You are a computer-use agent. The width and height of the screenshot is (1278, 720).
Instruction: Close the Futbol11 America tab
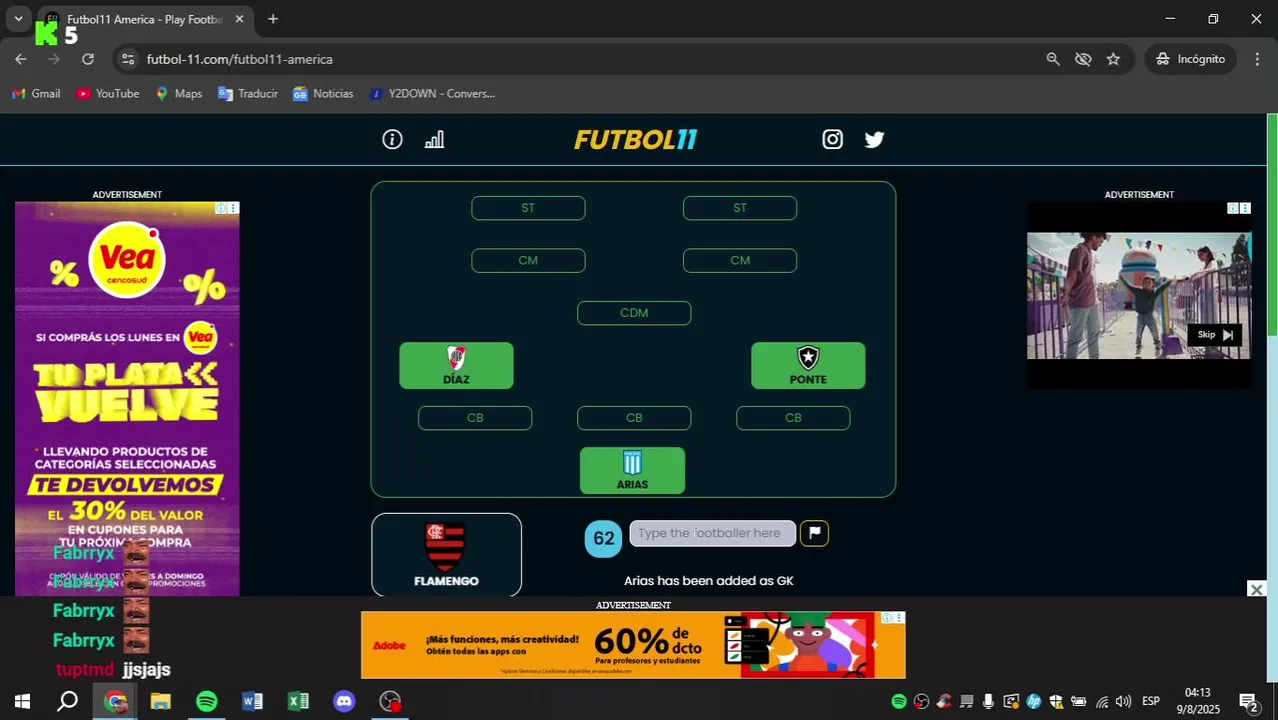(x=240, y=19)
